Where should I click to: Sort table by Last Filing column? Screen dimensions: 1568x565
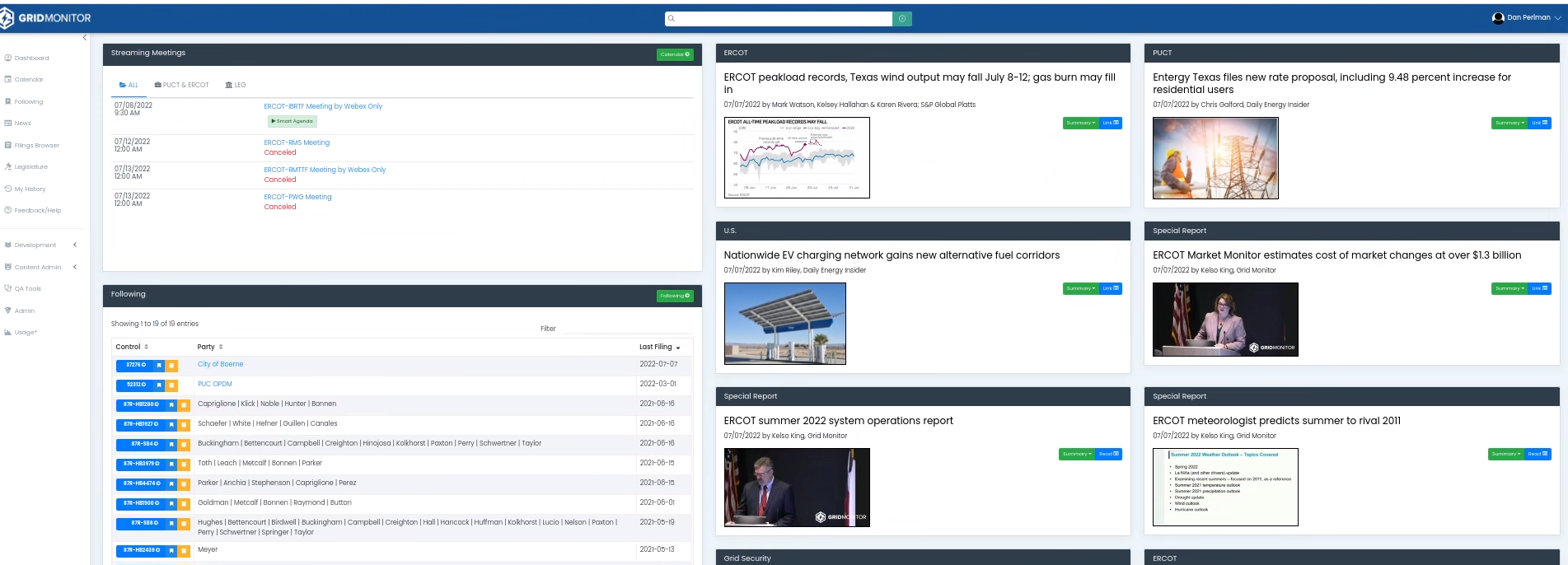(660, 347)
